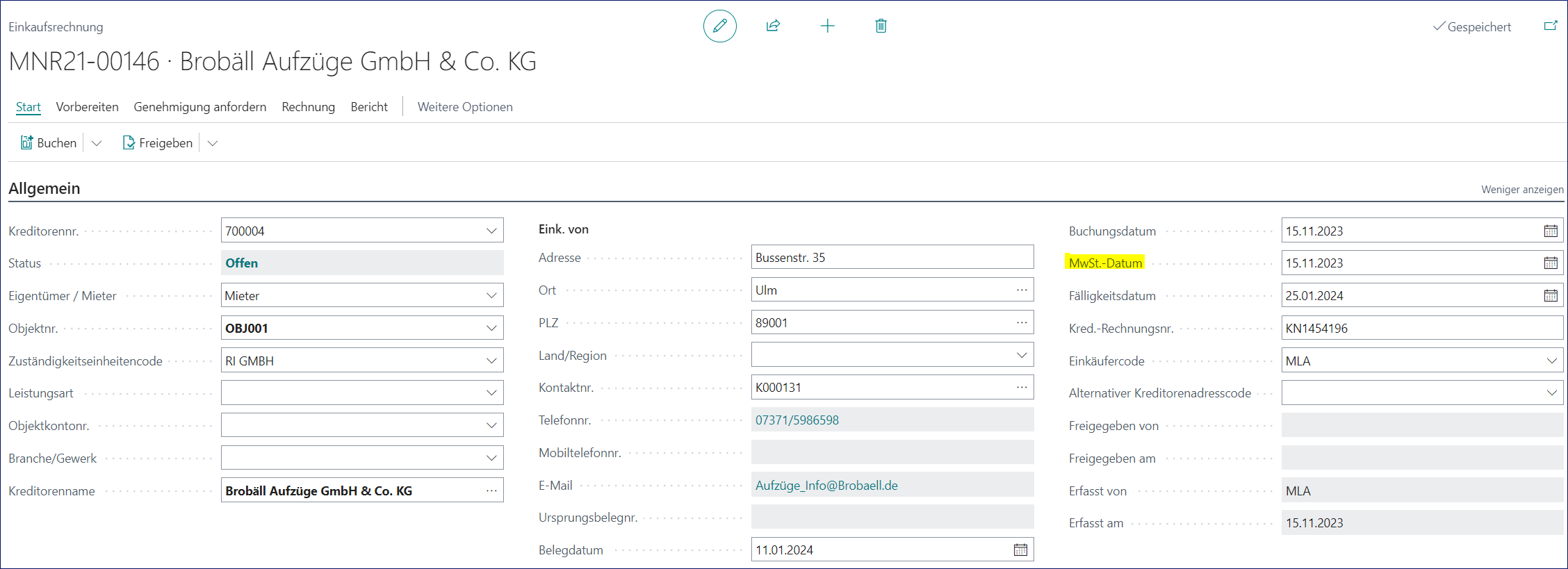This screenshot has width=1568, height=569.
Task: Click the plus icon to create new
Action: click(x=827, y=26)
